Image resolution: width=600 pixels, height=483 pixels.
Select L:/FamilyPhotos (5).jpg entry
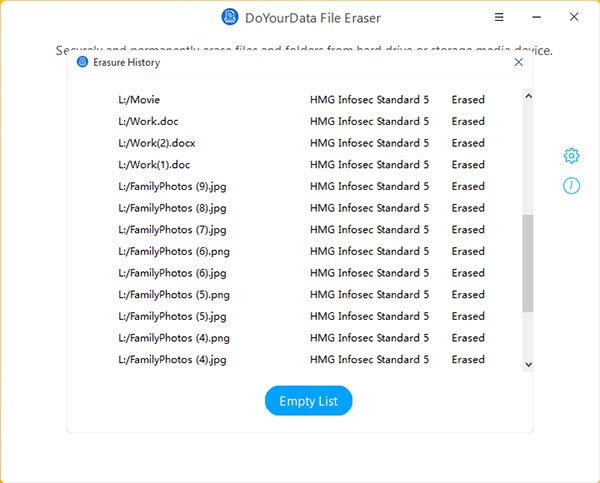[172, 316]
